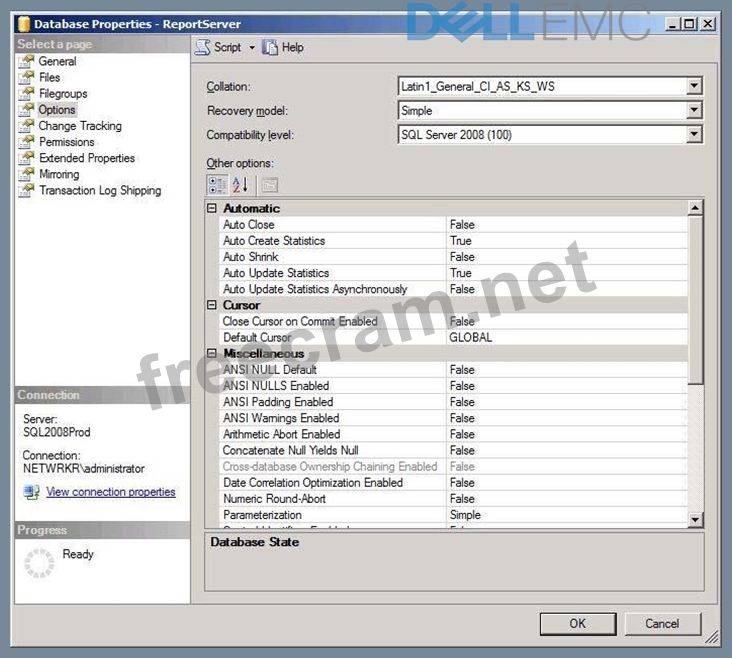This screenshot has height=658, width=732.
Task: Click the OK button
Action: 577,623
